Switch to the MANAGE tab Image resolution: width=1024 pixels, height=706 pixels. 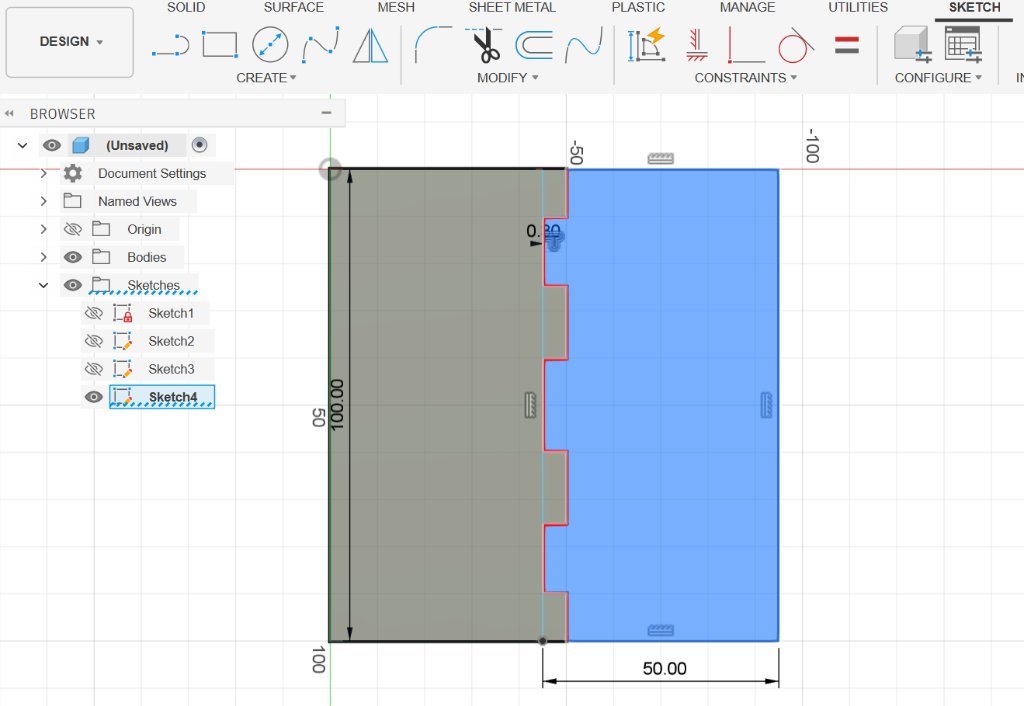click(x=747, y=7)
